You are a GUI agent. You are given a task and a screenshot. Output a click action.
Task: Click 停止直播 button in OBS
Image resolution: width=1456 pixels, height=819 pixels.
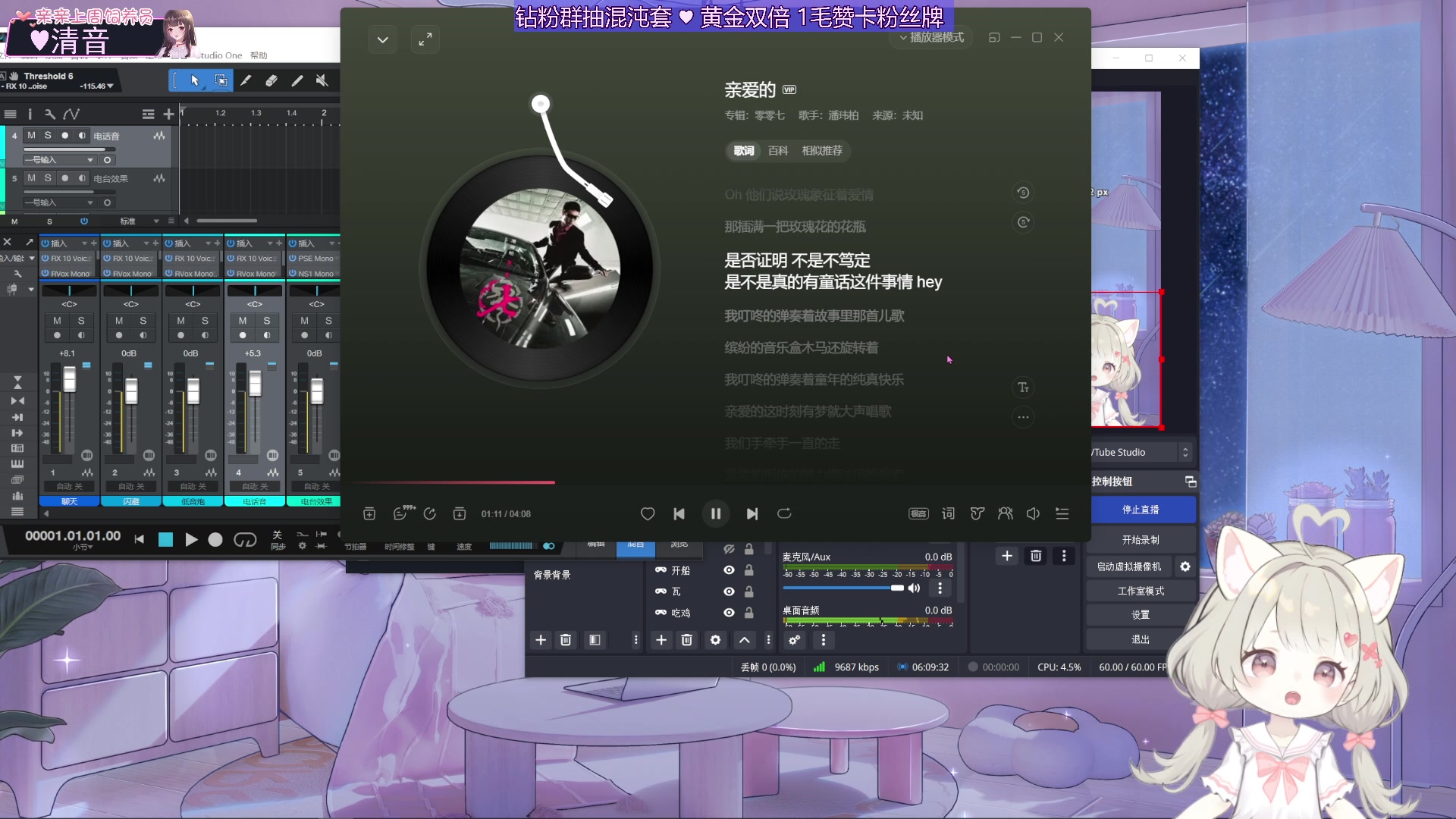point(1141,510)
